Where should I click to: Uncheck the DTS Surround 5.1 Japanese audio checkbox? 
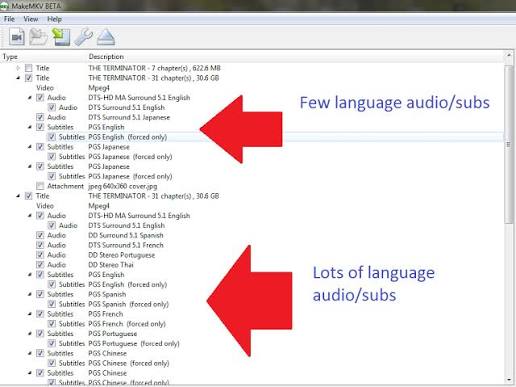40,117
